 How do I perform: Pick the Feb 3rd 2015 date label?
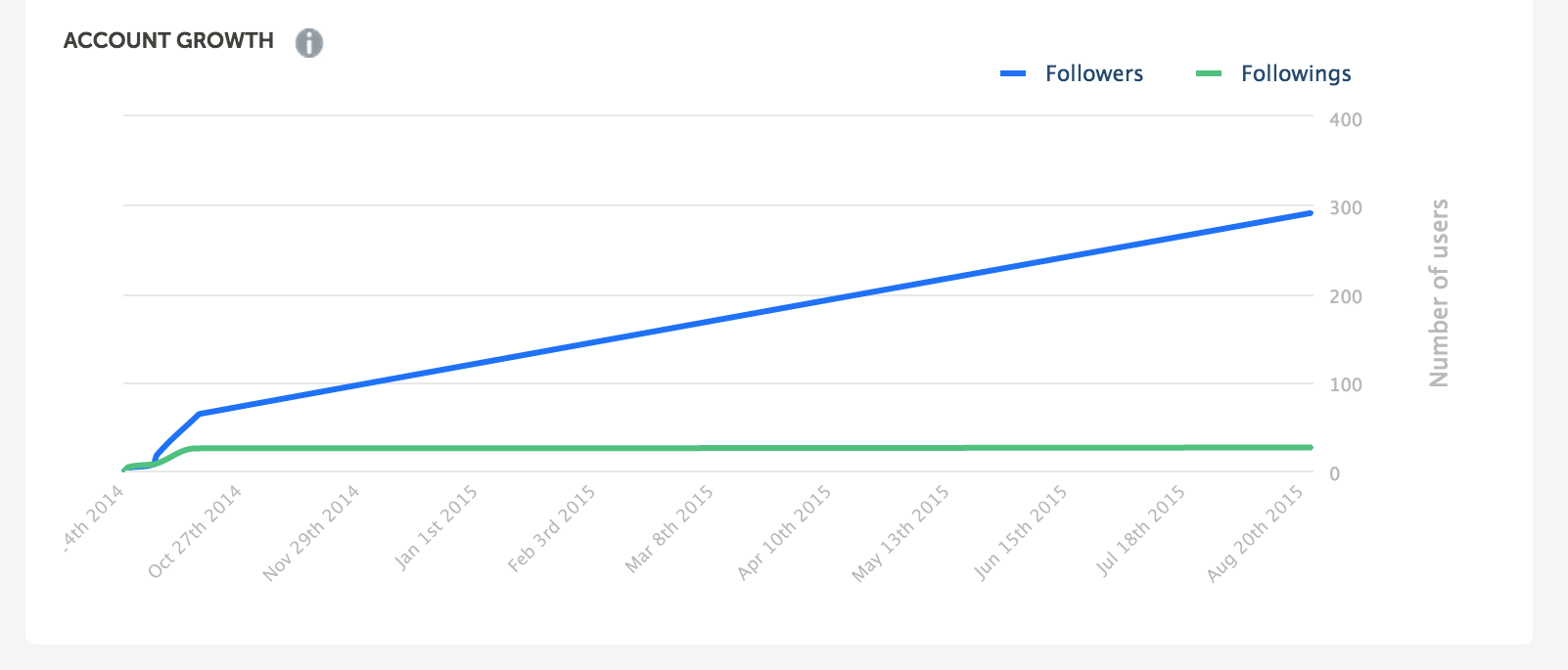point(551,530)
